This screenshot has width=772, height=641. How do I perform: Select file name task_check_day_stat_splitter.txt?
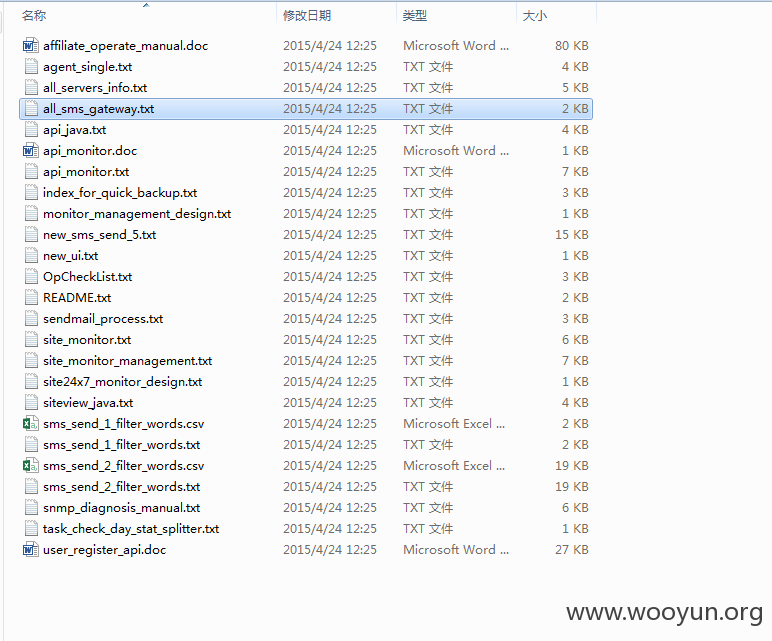[131, 529]
